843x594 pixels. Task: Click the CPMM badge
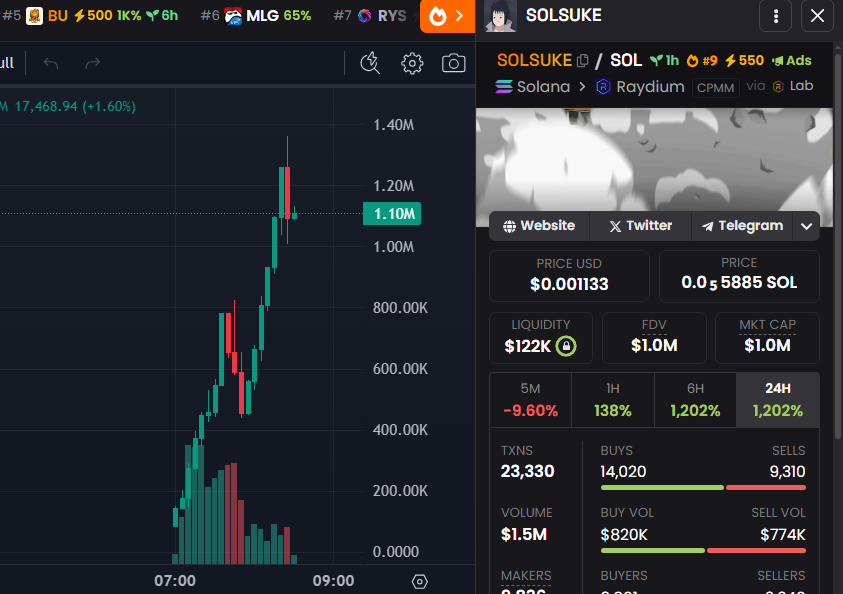point(716,88)
